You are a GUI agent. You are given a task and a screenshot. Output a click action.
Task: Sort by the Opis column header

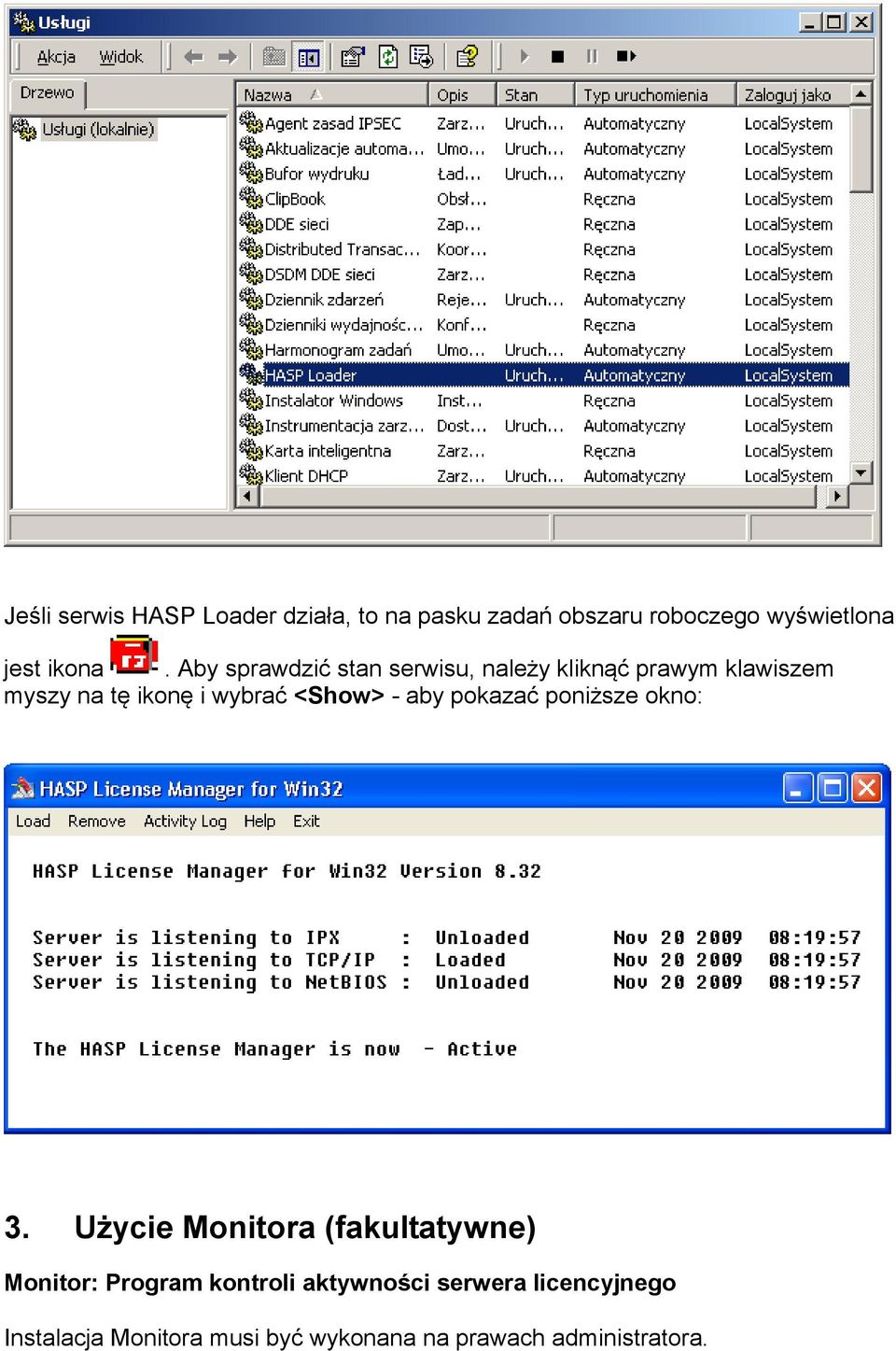[x=462, y=94]
